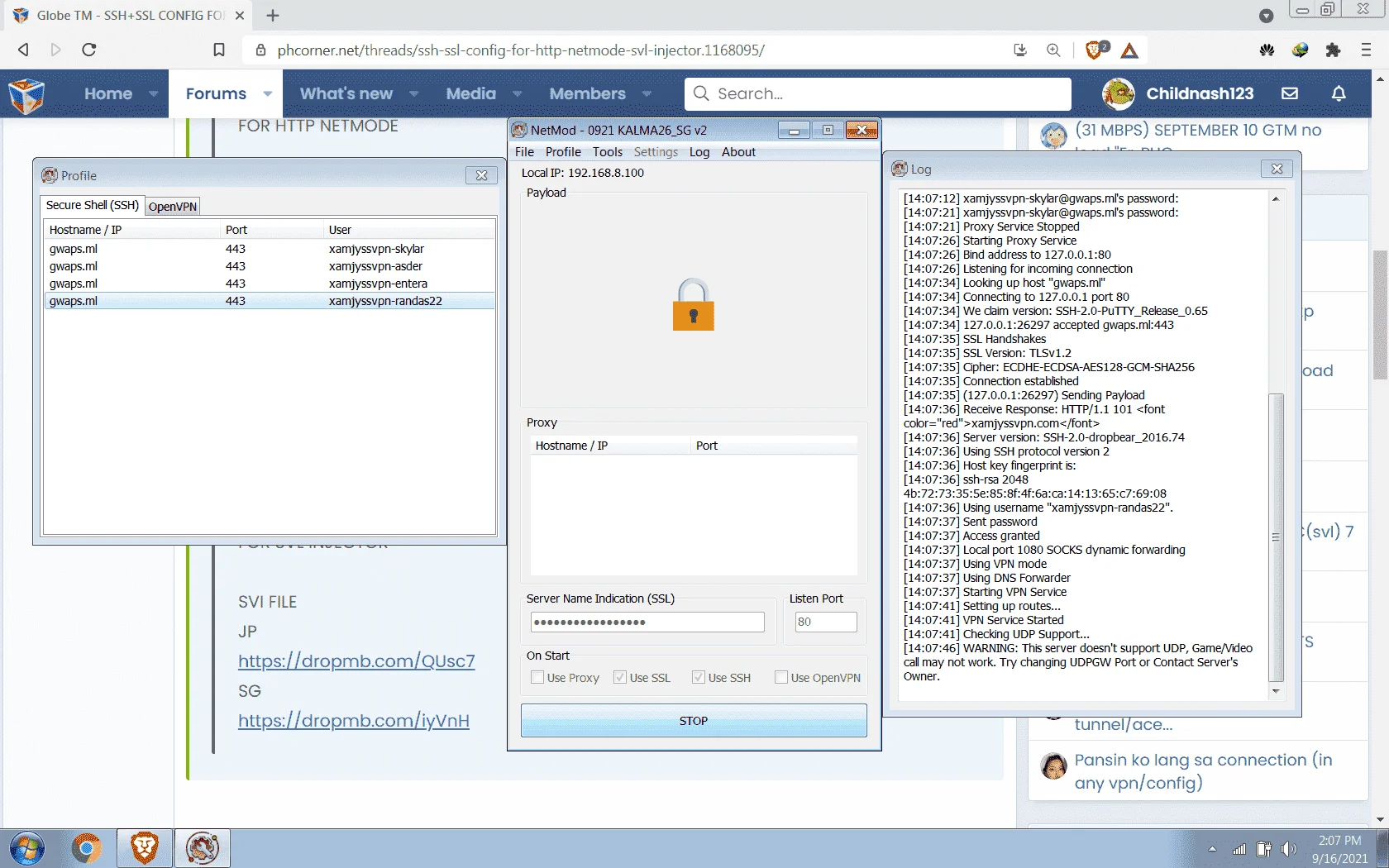1389x868 pixels.
Task: Expand the Home nav dropdown arrow
Action: coord(153,94)
